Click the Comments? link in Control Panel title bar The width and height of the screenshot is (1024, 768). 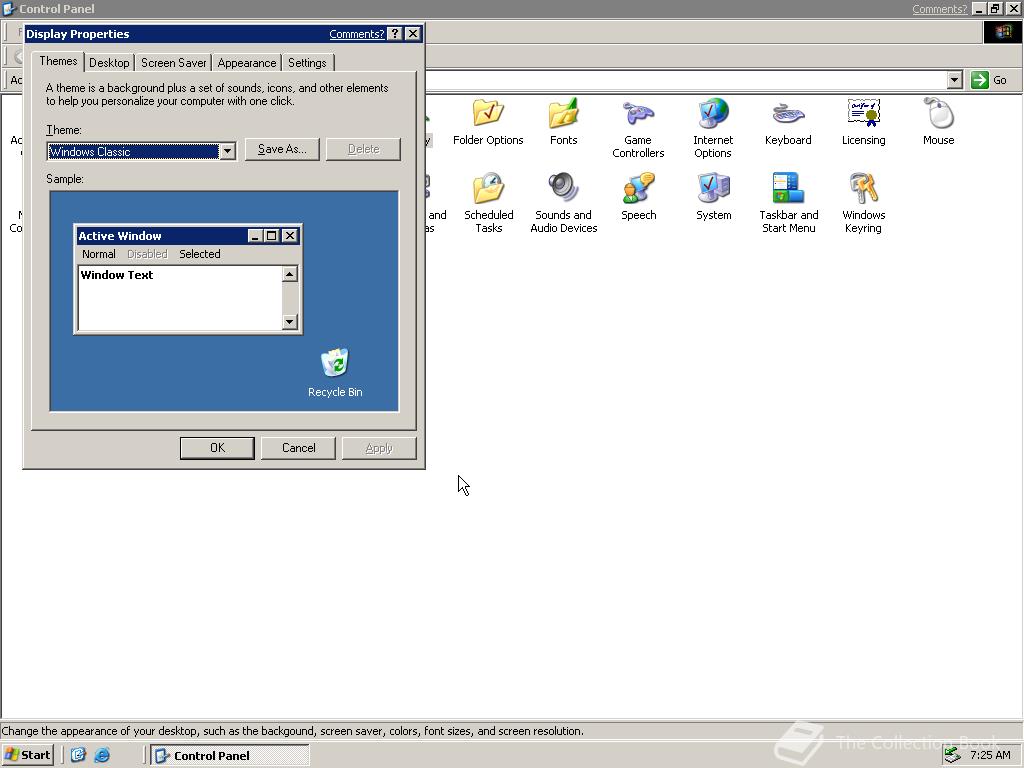(x=939, y=9)
